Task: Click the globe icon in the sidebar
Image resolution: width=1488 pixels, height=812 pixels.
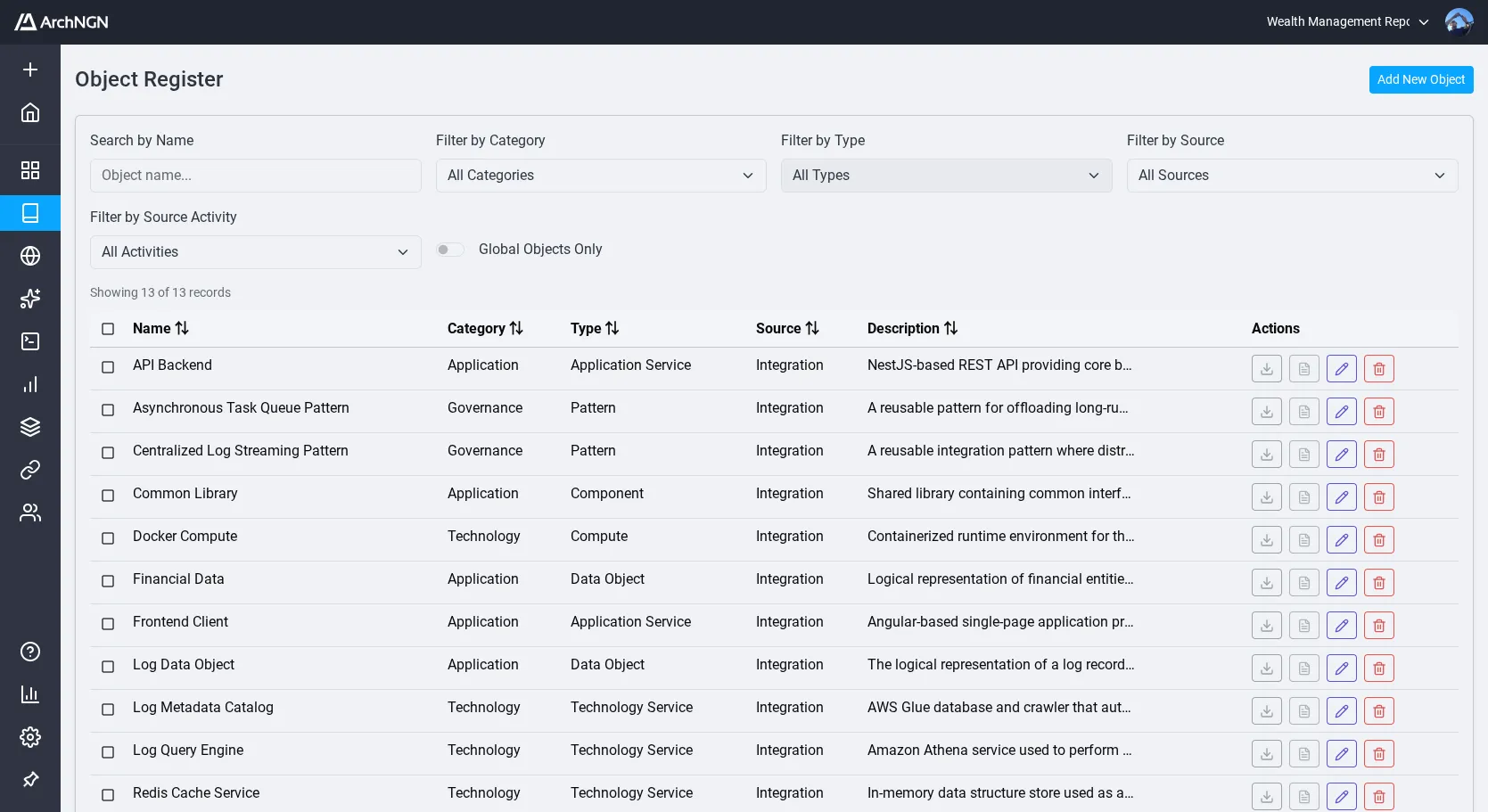Action: 30,256
